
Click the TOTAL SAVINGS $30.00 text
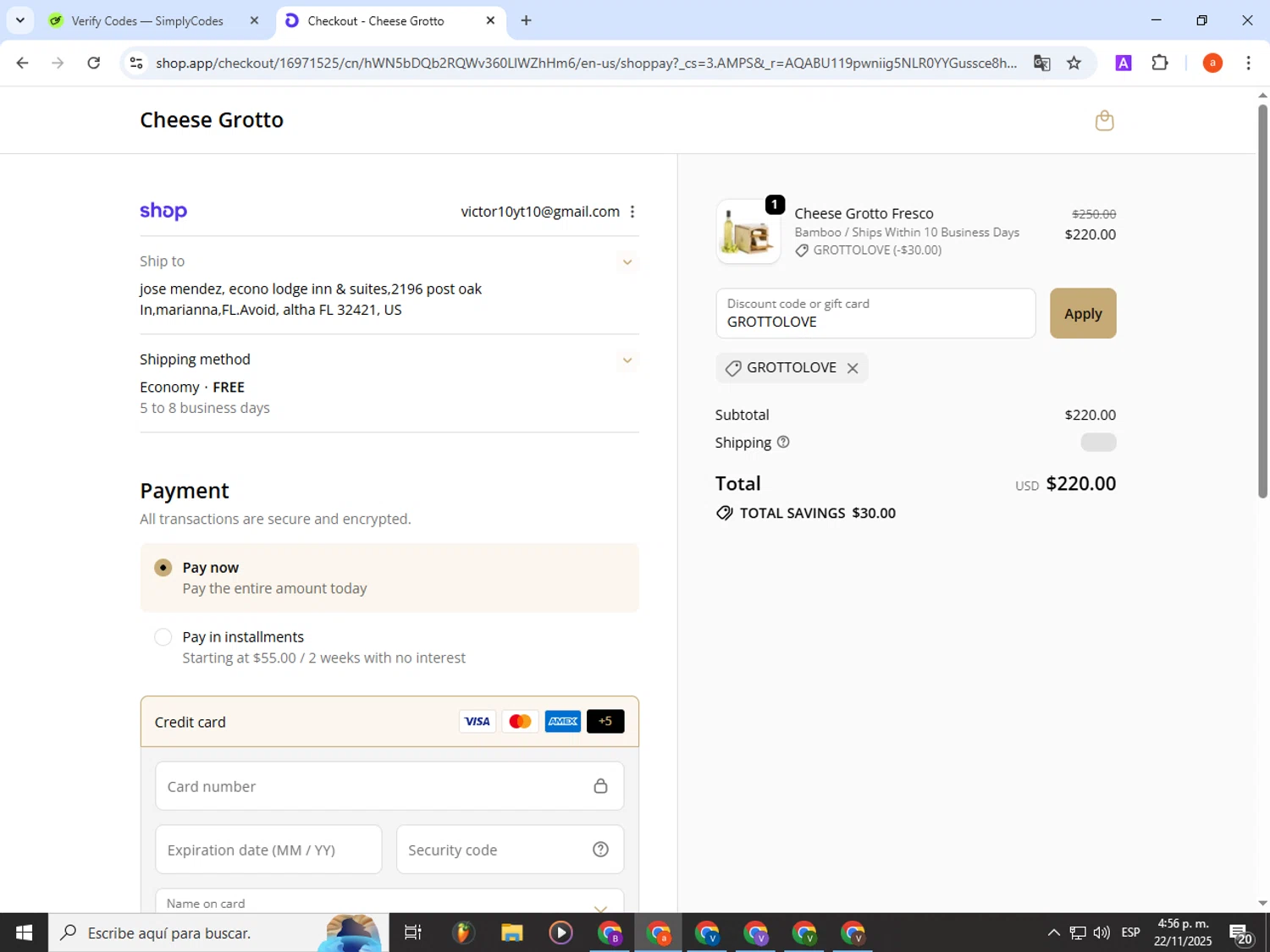[x=818, y=513]
